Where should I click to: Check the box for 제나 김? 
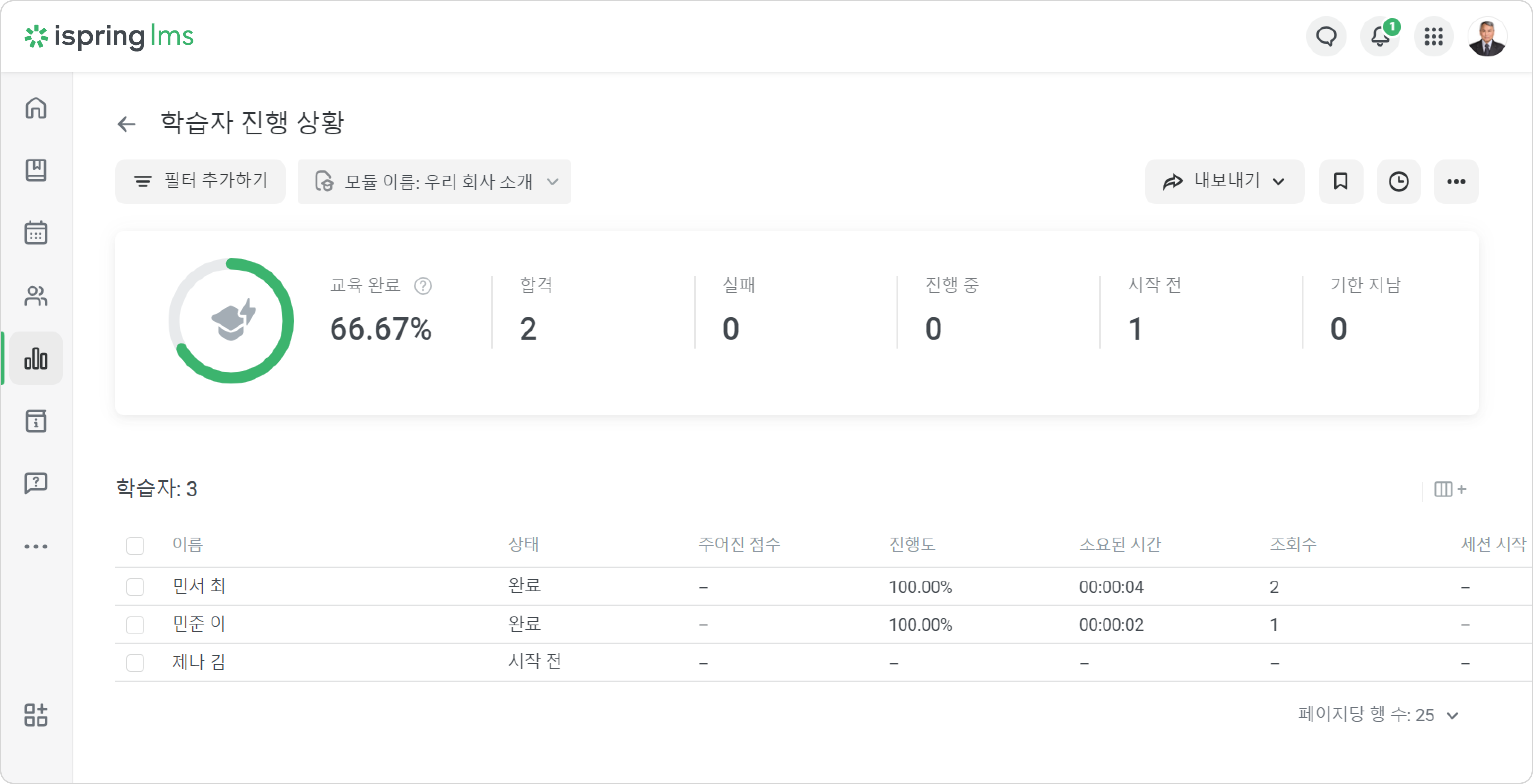(x=135, y=662)
